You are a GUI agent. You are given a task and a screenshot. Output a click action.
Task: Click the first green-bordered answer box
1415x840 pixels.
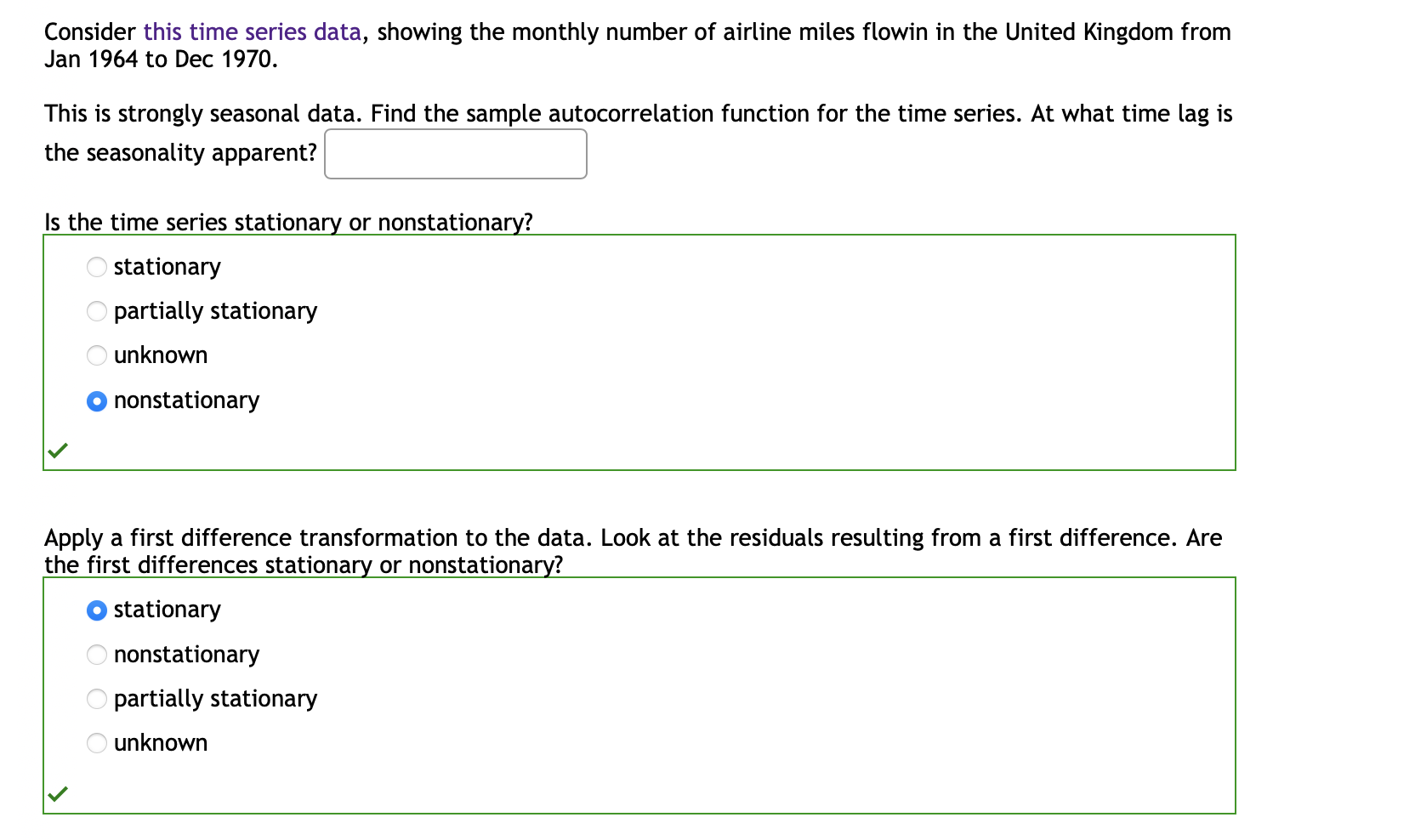click(638, 350)
